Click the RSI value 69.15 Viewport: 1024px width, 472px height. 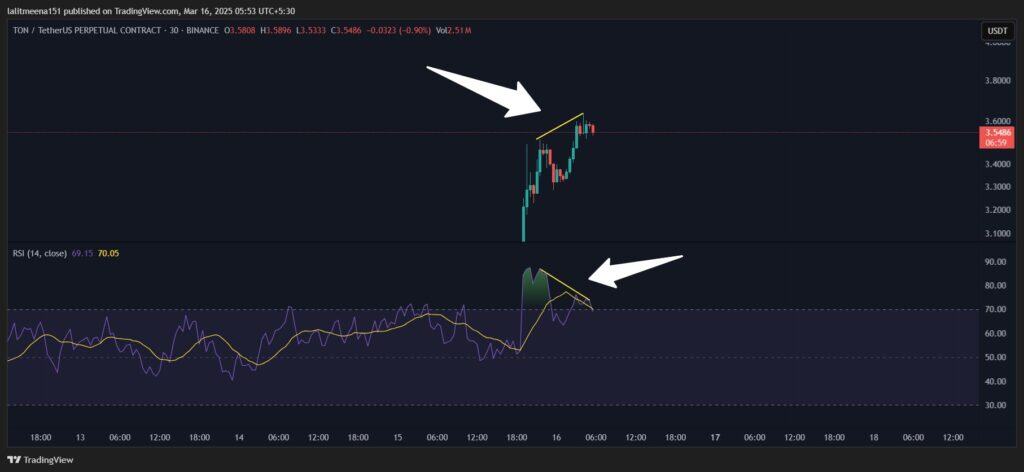pos(80,253)
